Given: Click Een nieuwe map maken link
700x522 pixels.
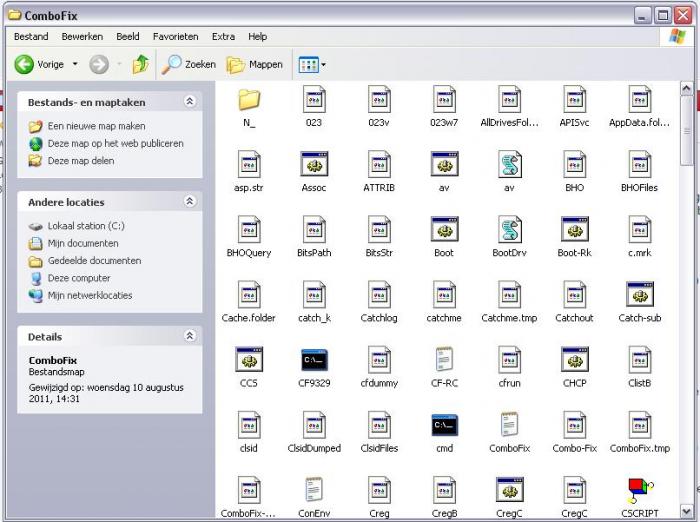Looking at the screenshot, I should (96, 126).
